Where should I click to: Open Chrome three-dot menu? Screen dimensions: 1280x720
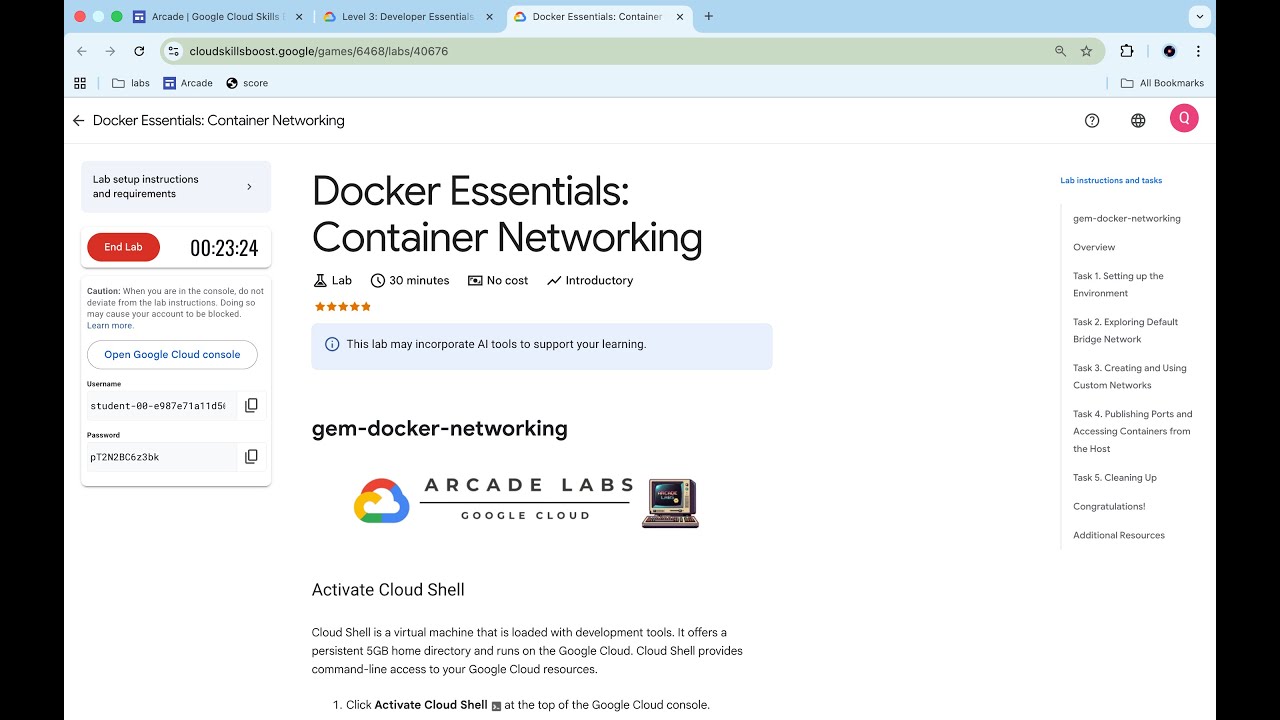(1198, 51)
